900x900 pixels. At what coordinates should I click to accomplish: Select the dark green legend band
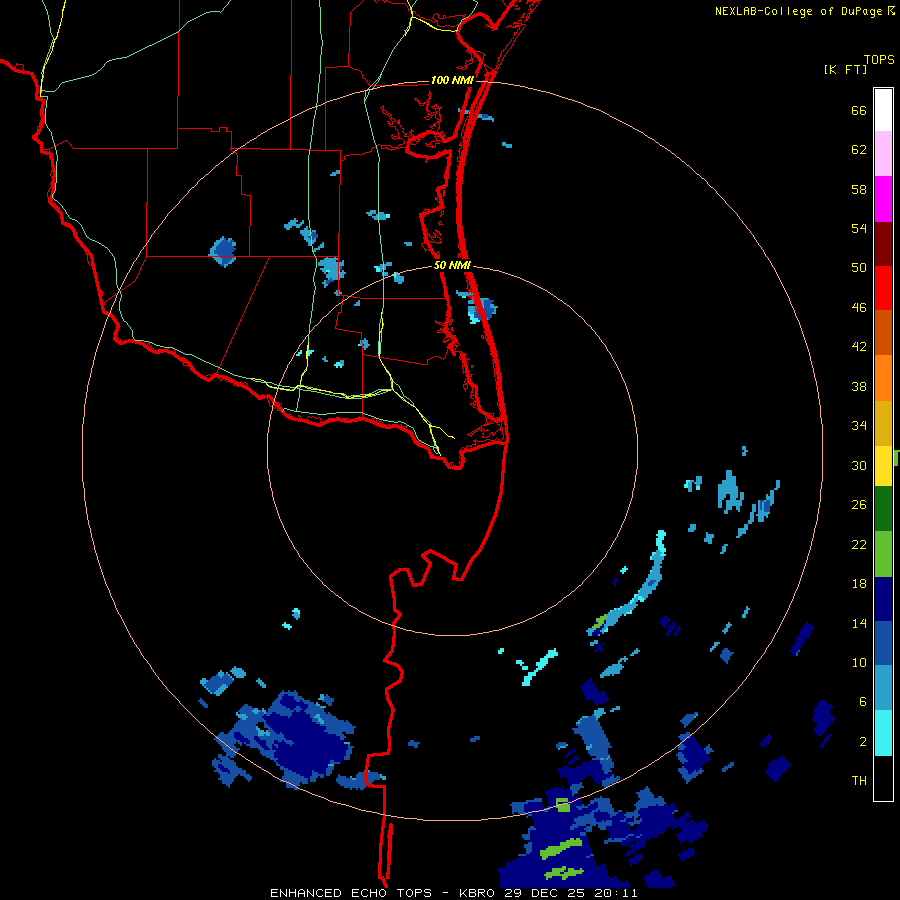coord(883,509)
